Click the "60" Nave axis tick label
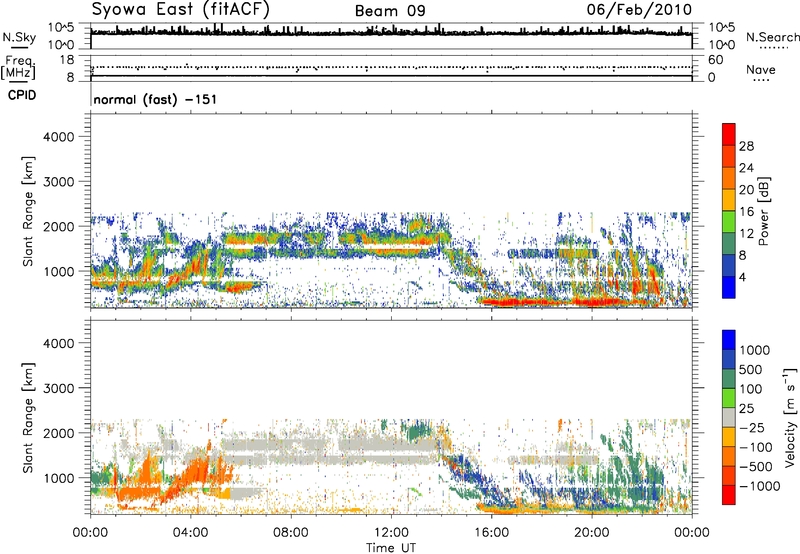Image resolution: width=800 pixels, height=554 pixels. tap(715, 60)
